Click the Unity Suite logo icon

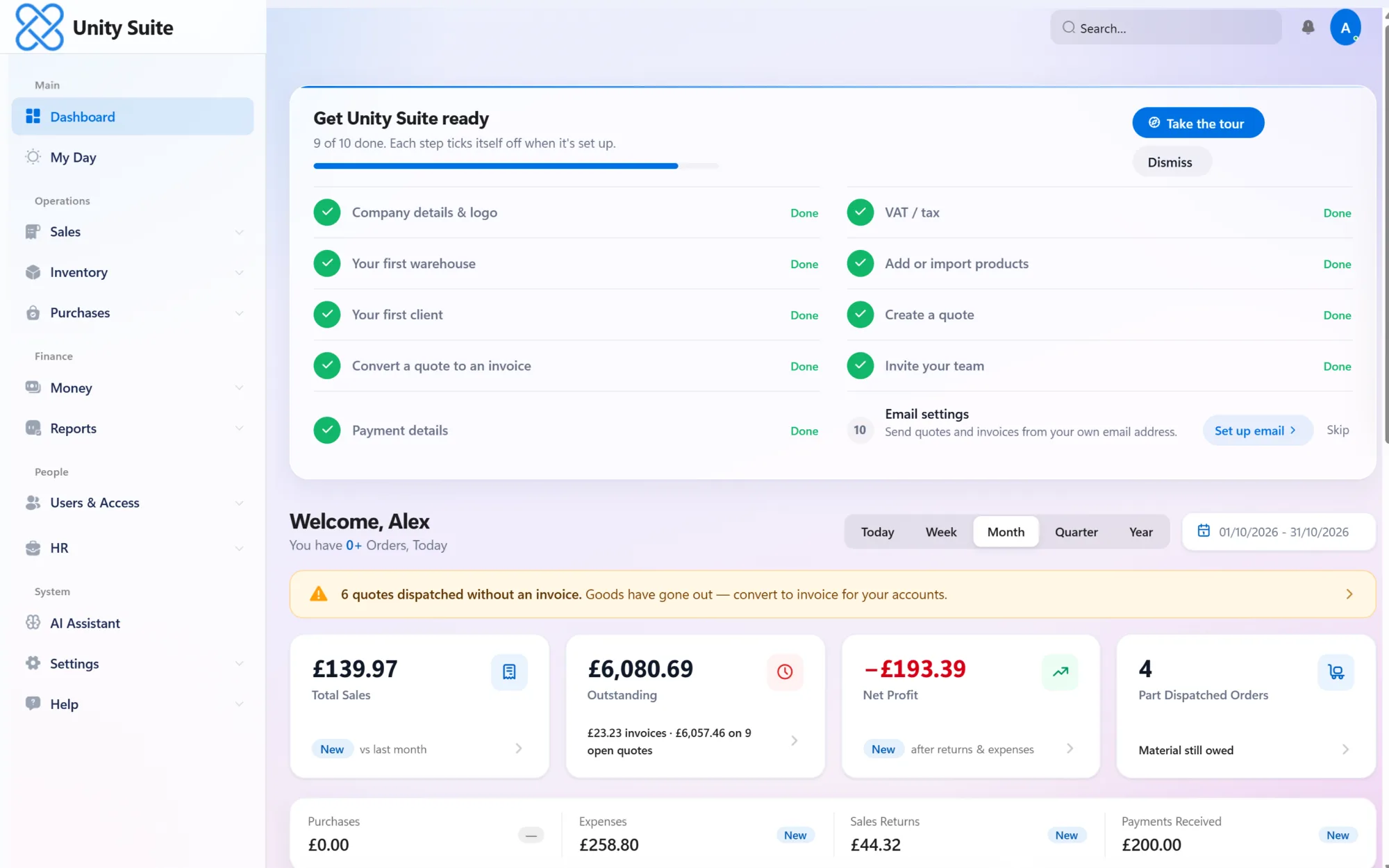[40, 27]
